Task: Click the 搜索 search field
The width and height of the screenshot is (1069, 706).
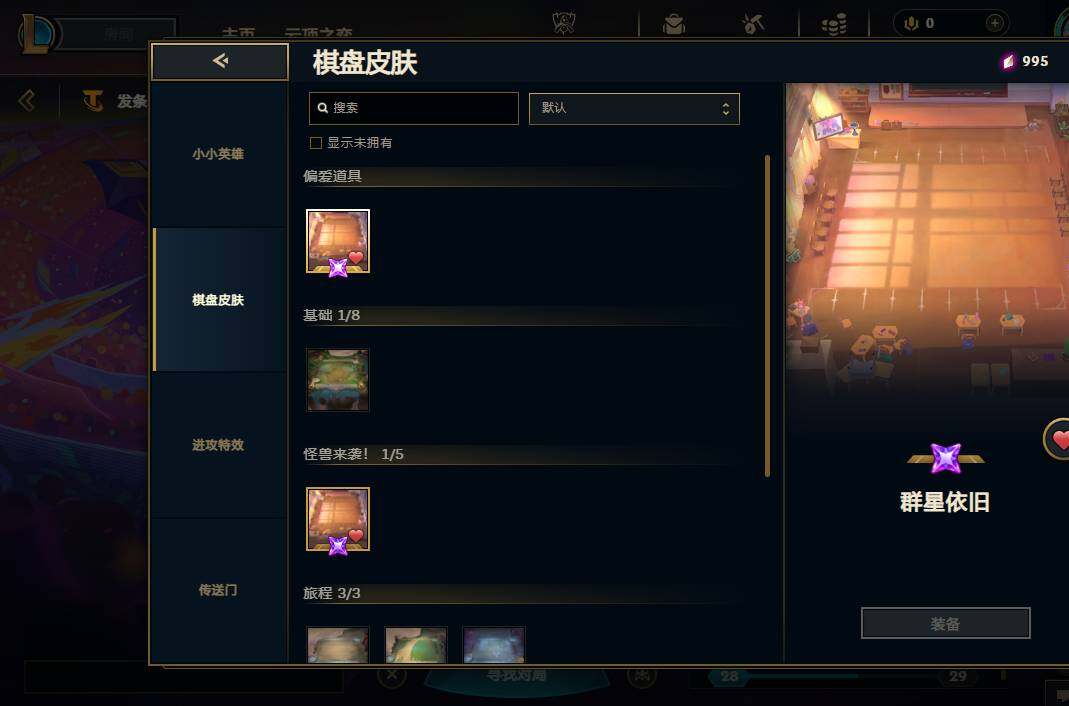Action: coord(414,108)
